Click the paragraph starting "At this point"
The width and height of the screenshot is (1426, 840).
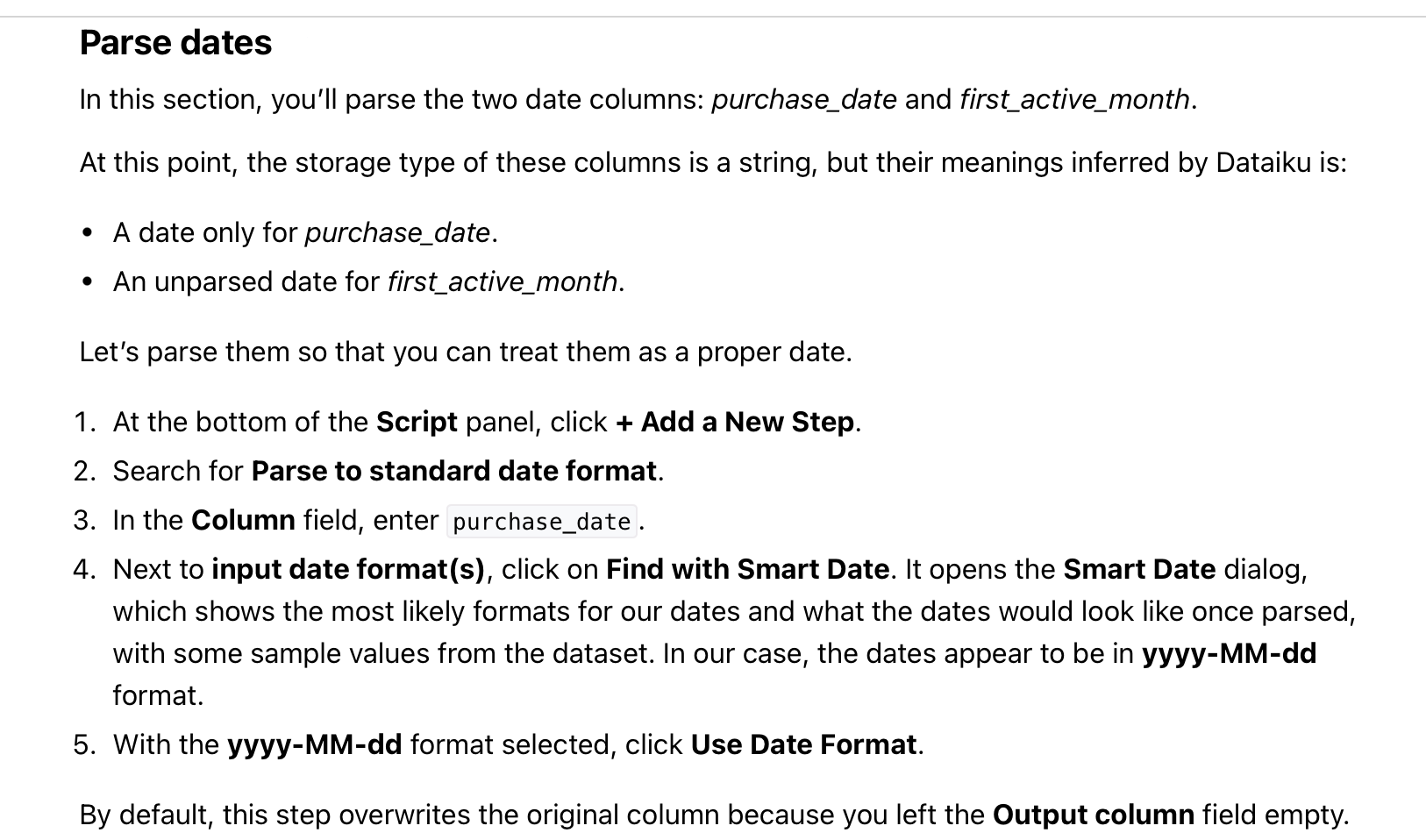coord(713,162)
